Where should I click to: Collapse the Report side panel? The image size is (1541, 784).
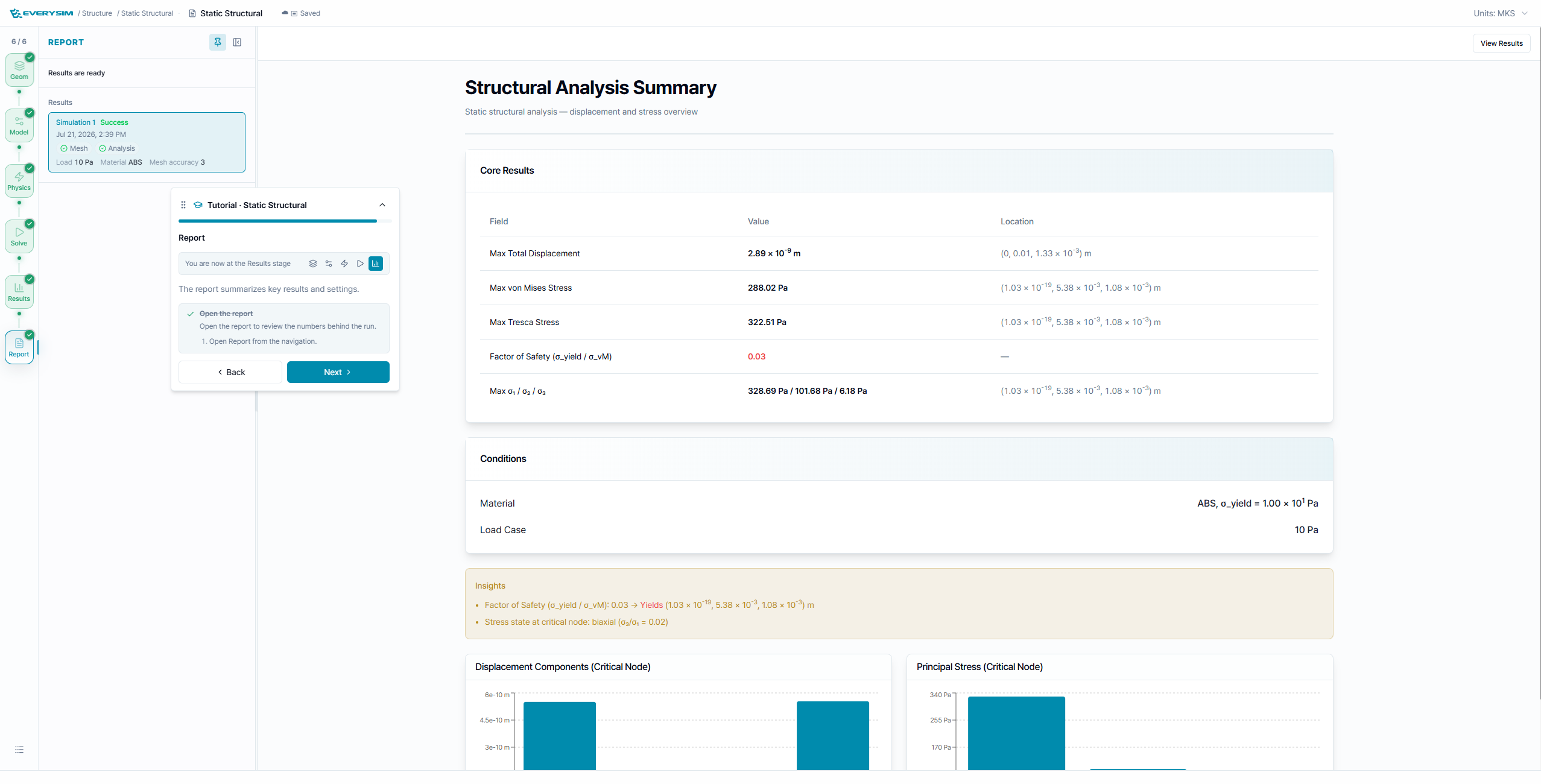pos(237,42)
